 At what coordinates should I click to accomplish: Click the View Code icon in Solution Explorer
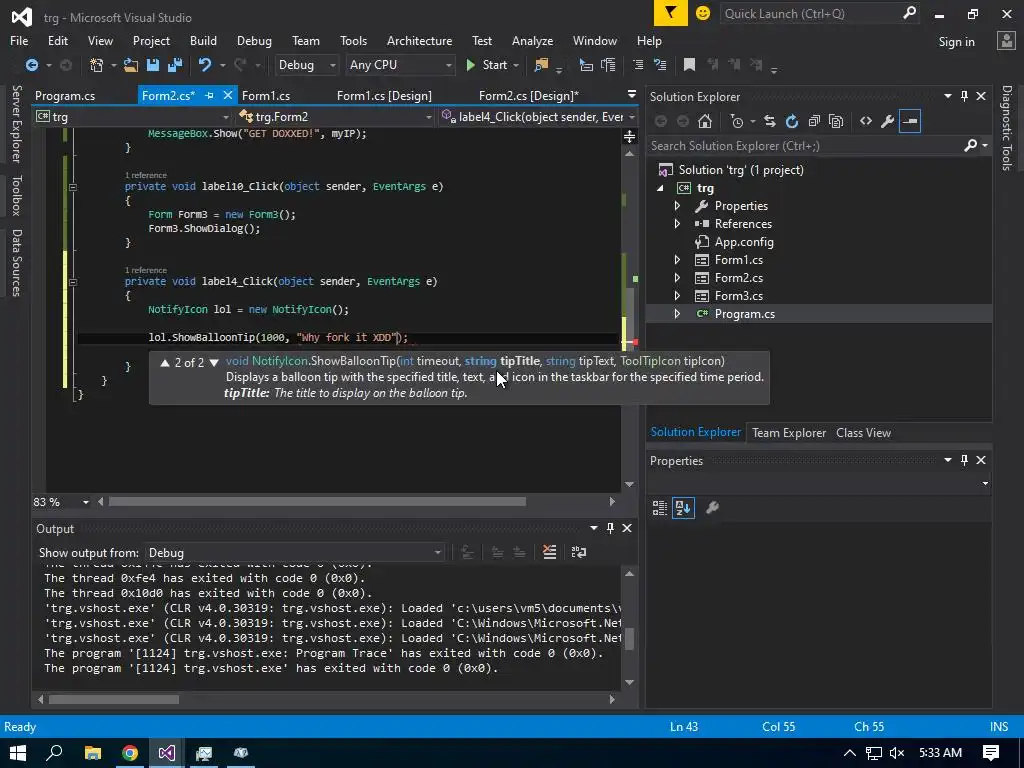pyautogui.click(x=866, y=121)
